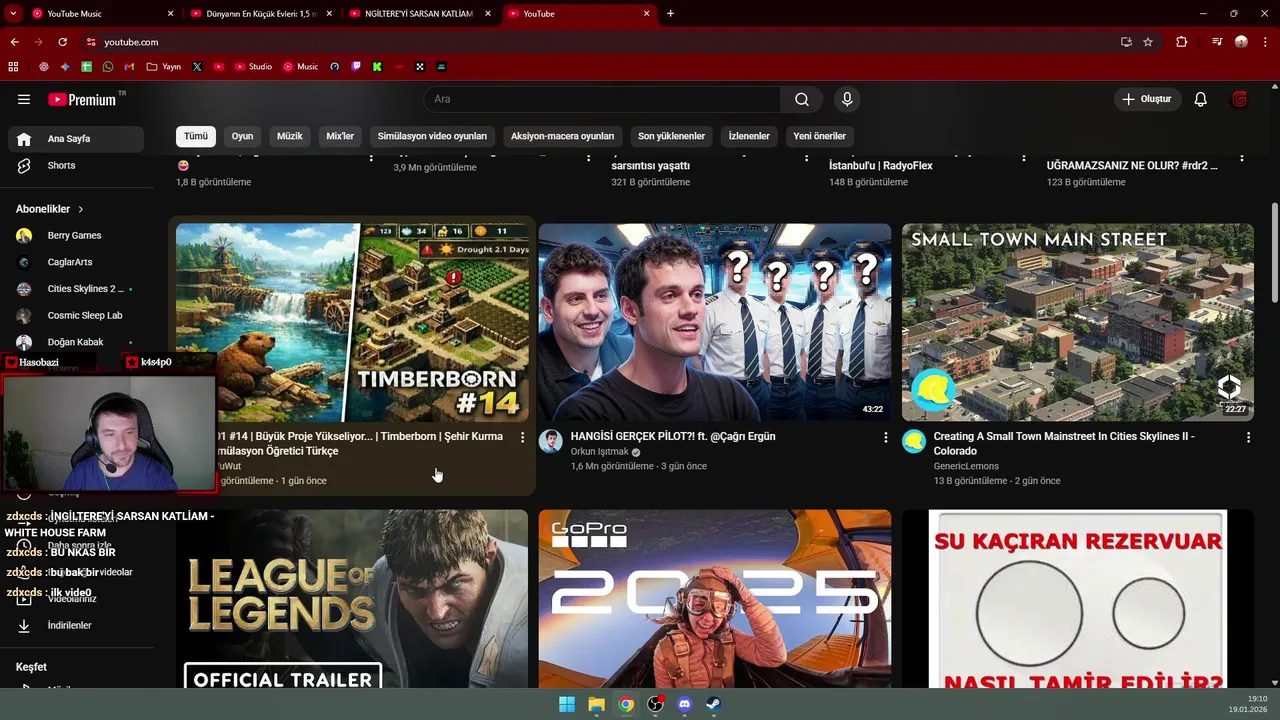Open the Chrome extensions puzzle icon
1280x720 pixels.
click(1182, 42)
